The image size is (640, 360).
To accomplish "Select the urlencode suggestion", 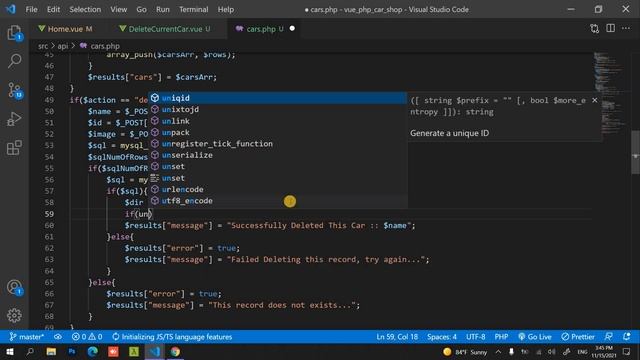I will click(x=277, y=189).
